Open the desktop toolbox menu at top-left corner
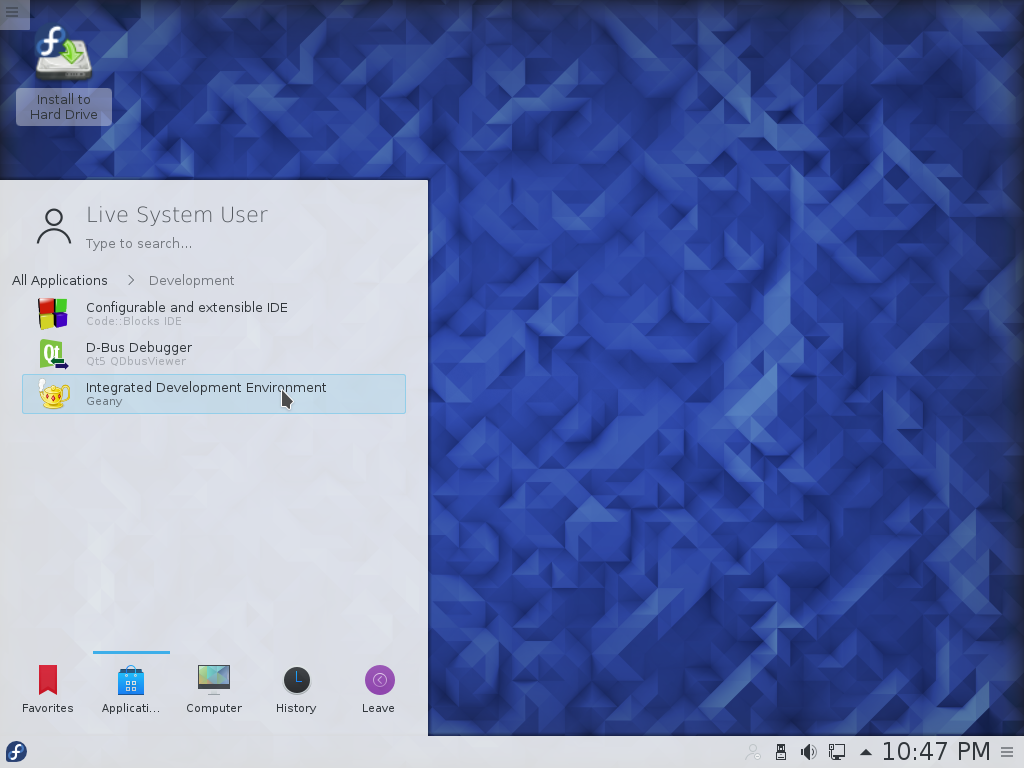The width and height of the screenshot is (1024, 768). click(x=12, y=12)
